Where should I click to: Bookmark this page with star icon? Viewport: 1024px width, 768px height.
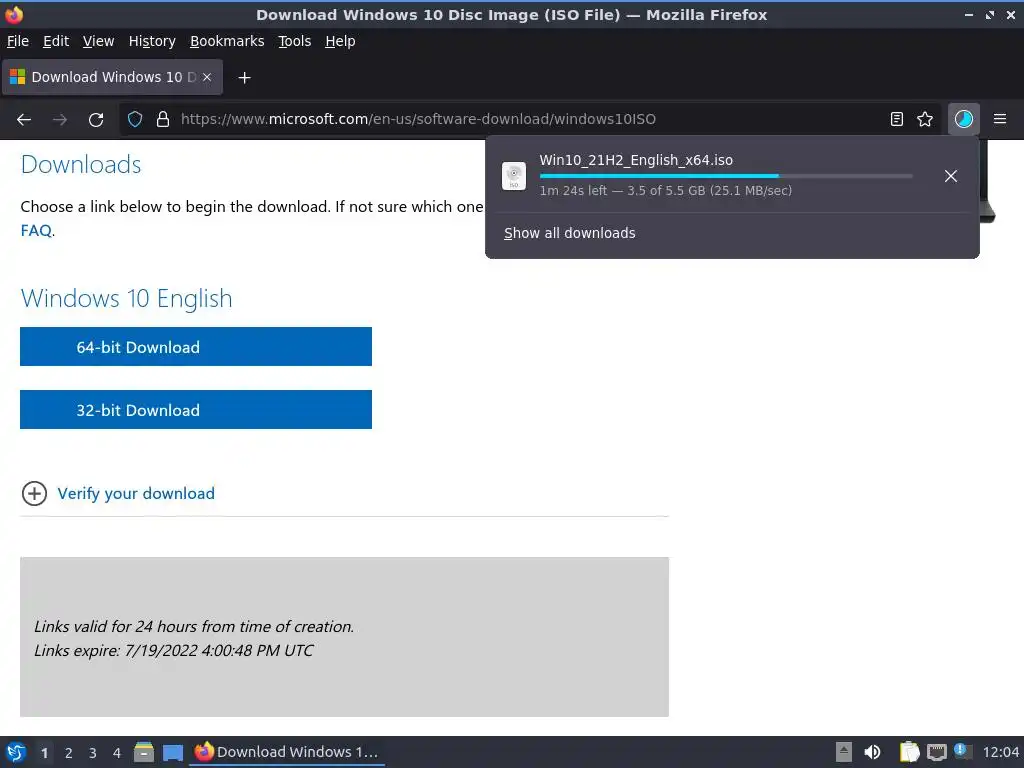(x=925, y=120)
